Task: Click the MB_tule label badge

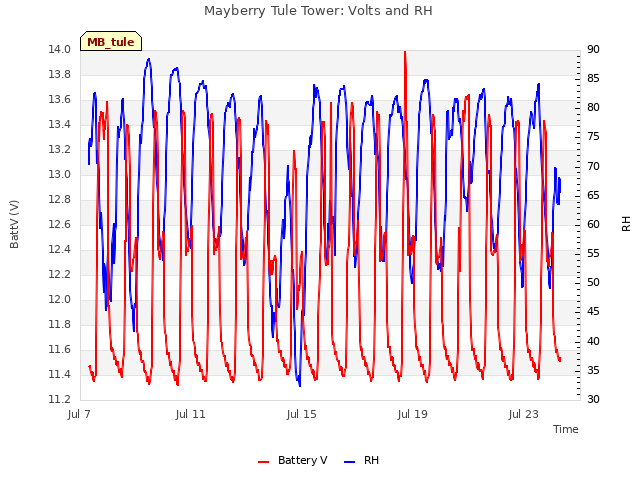Action: pos(111,41)
